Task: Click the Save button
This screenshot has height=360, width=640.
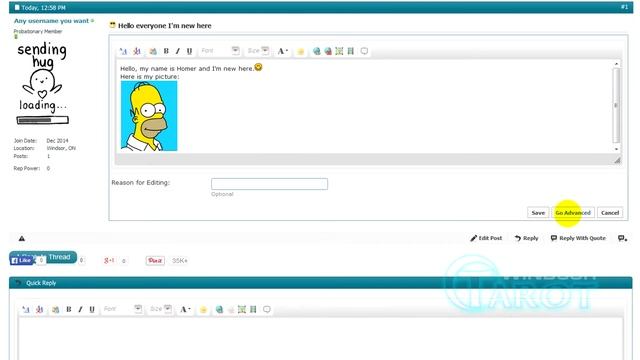Action: (x=538, y=213)
